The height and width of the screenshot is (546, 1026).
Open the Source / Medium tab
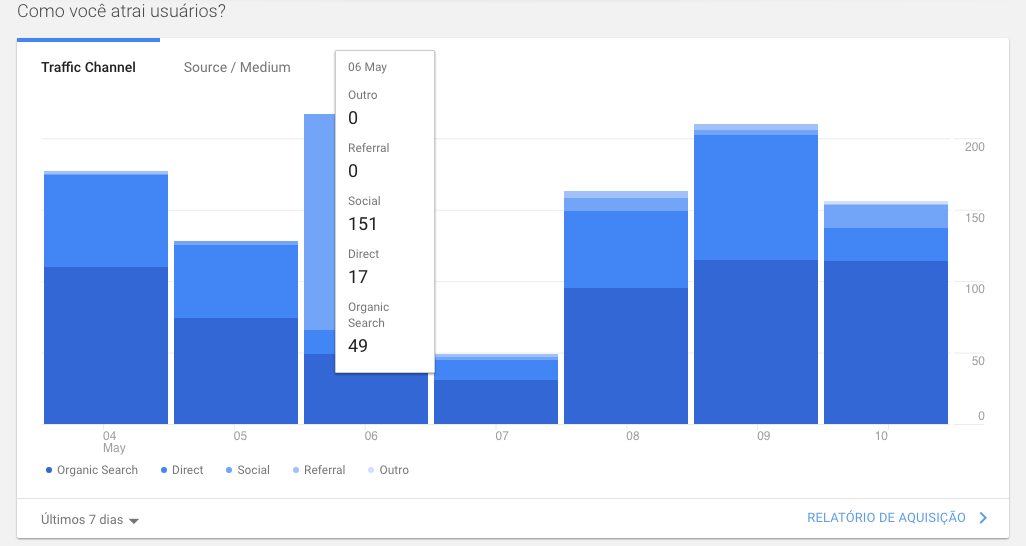tap(237, 67)
